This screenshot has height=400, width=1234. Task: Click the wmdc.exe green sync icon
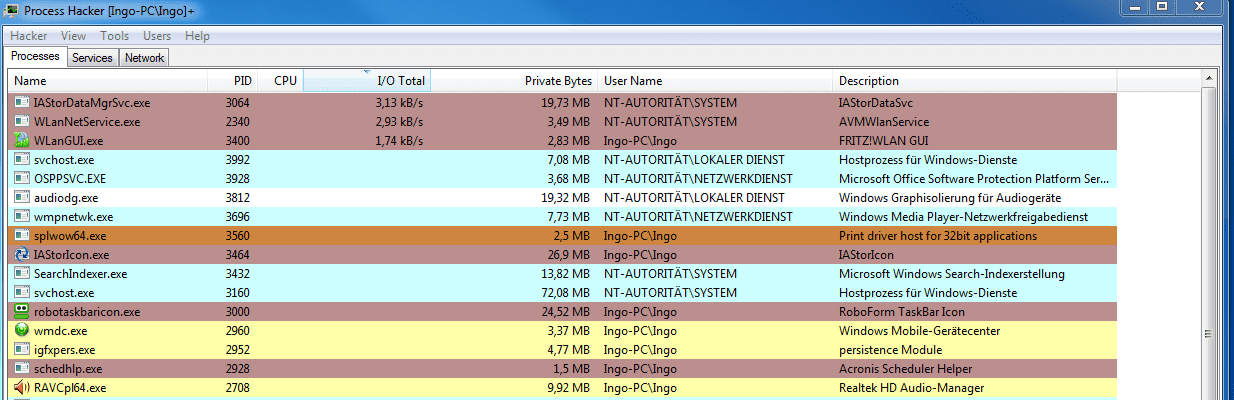coord(23,330)
